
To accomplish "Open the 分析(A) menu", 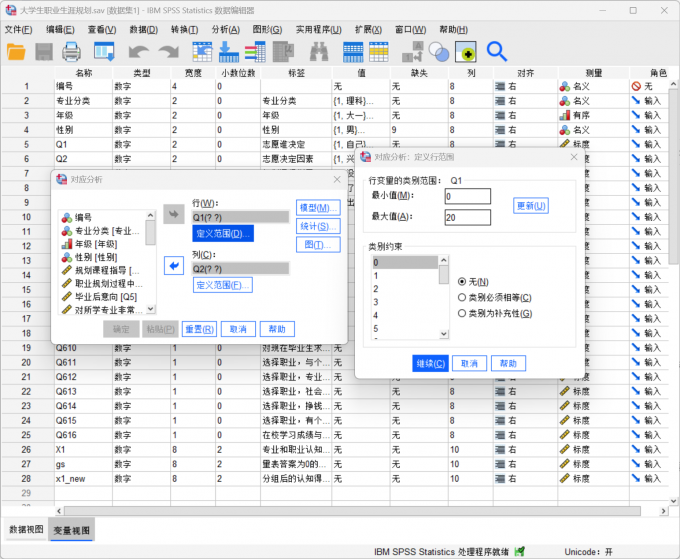I will click(226, 29).
